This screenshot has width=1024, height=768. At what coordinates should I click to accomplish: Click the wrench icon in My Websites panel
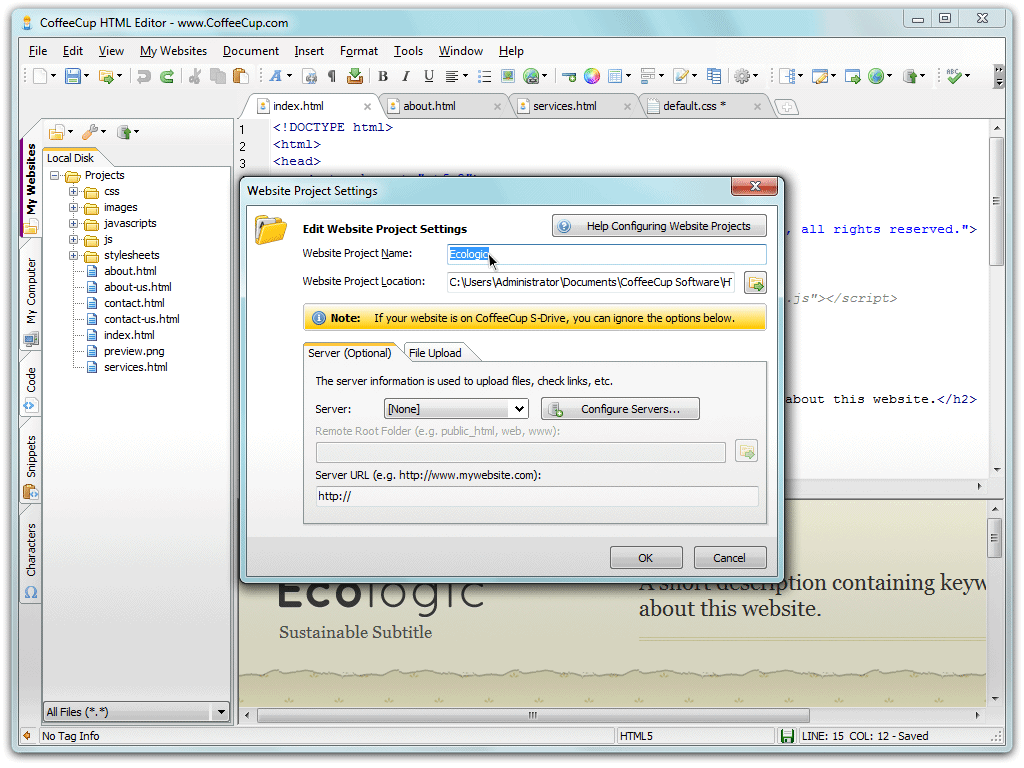point(90,132)
